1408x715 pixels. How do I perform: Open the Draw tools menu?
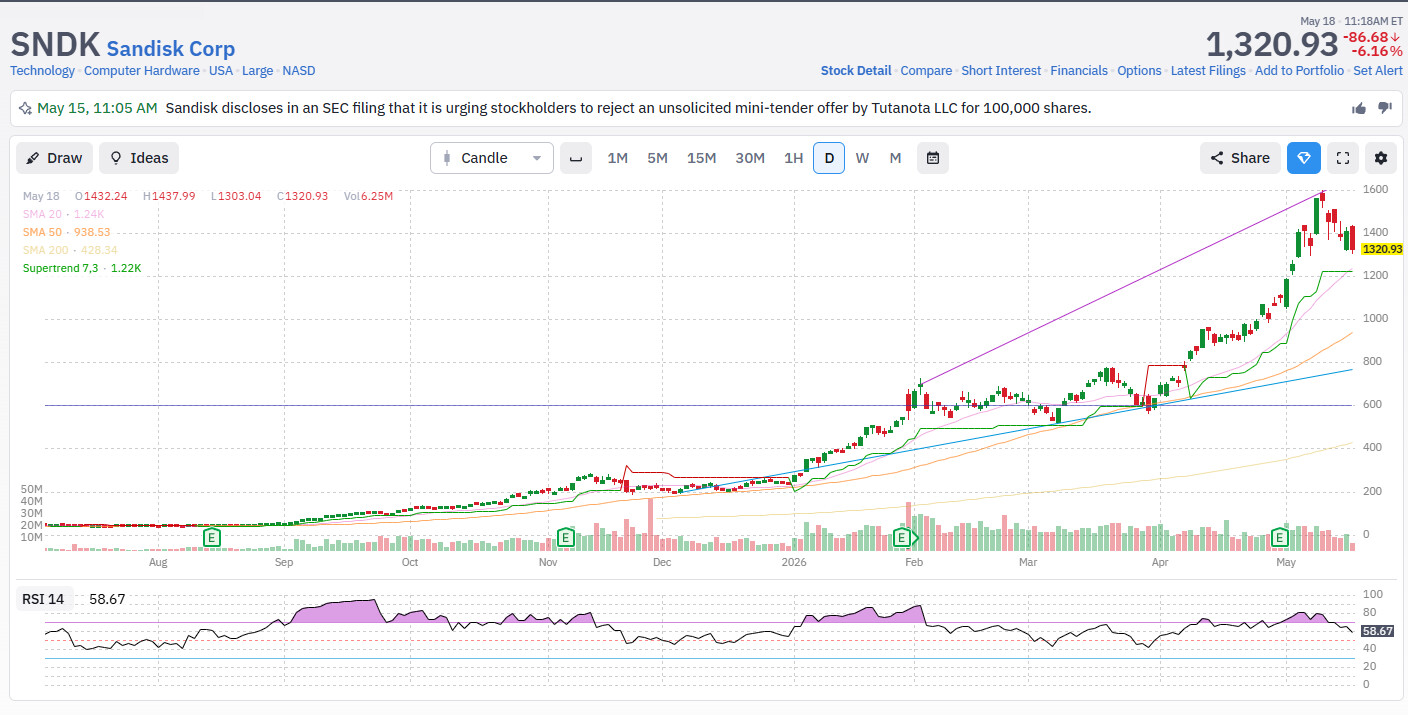(x=55, y=158)
